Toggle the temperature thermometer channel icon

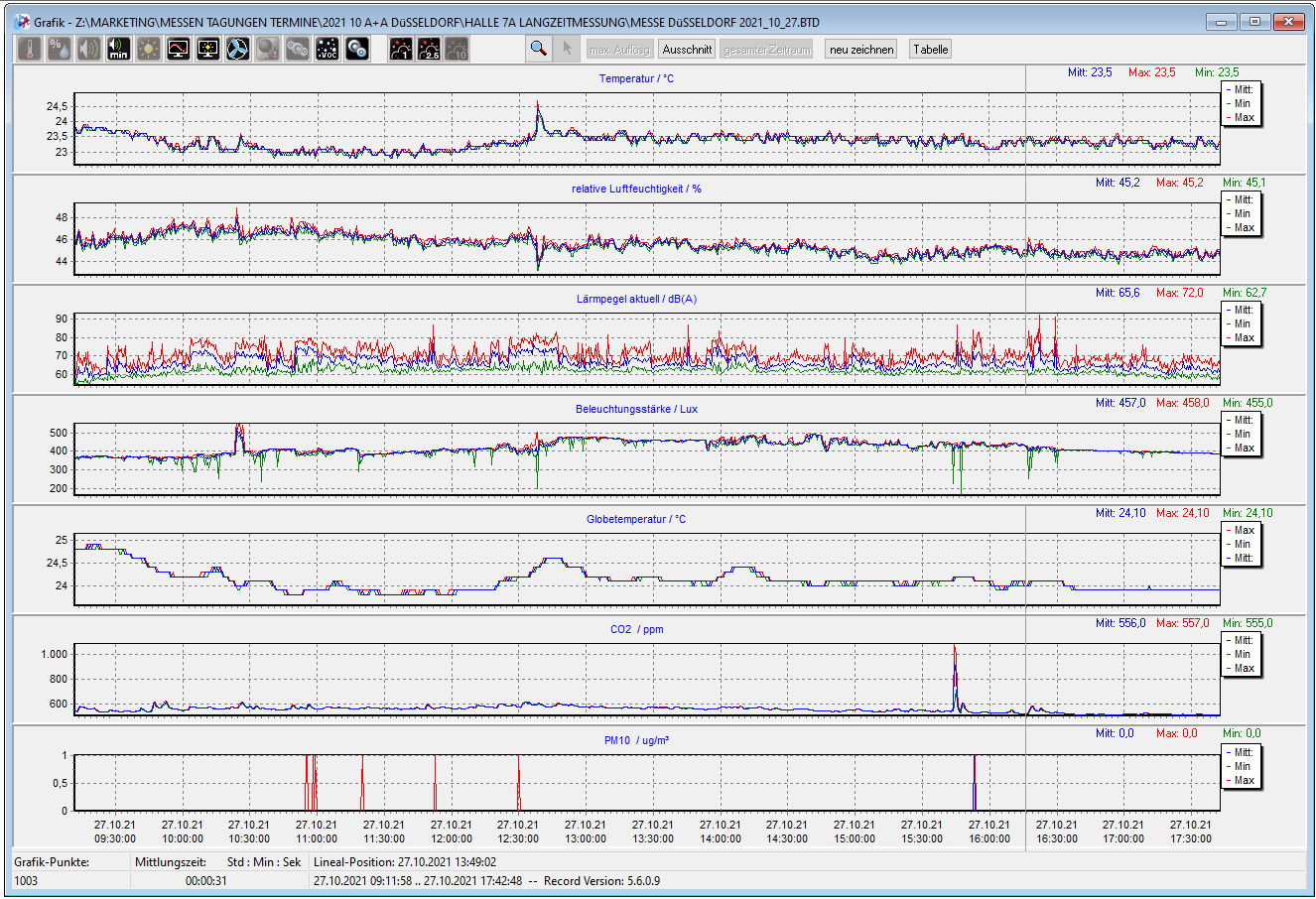tap(30, 49)
